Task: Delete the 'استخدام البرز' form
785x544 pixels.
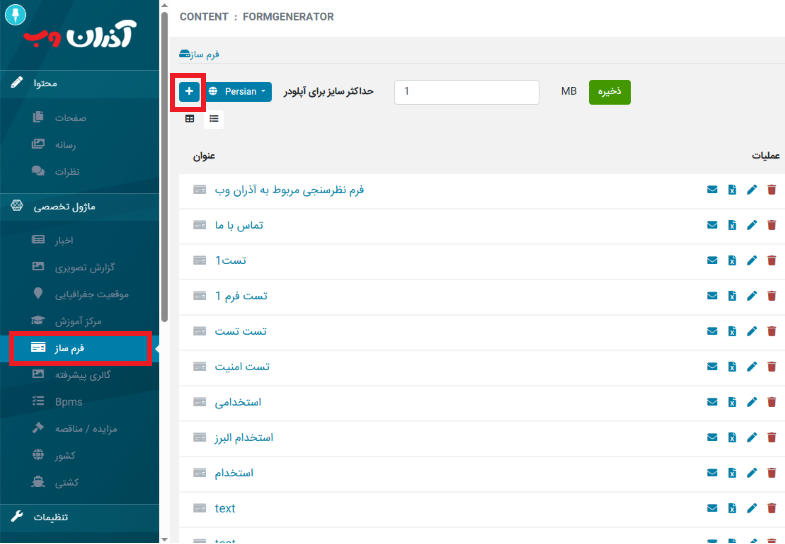Action: (x=771, y=438)
